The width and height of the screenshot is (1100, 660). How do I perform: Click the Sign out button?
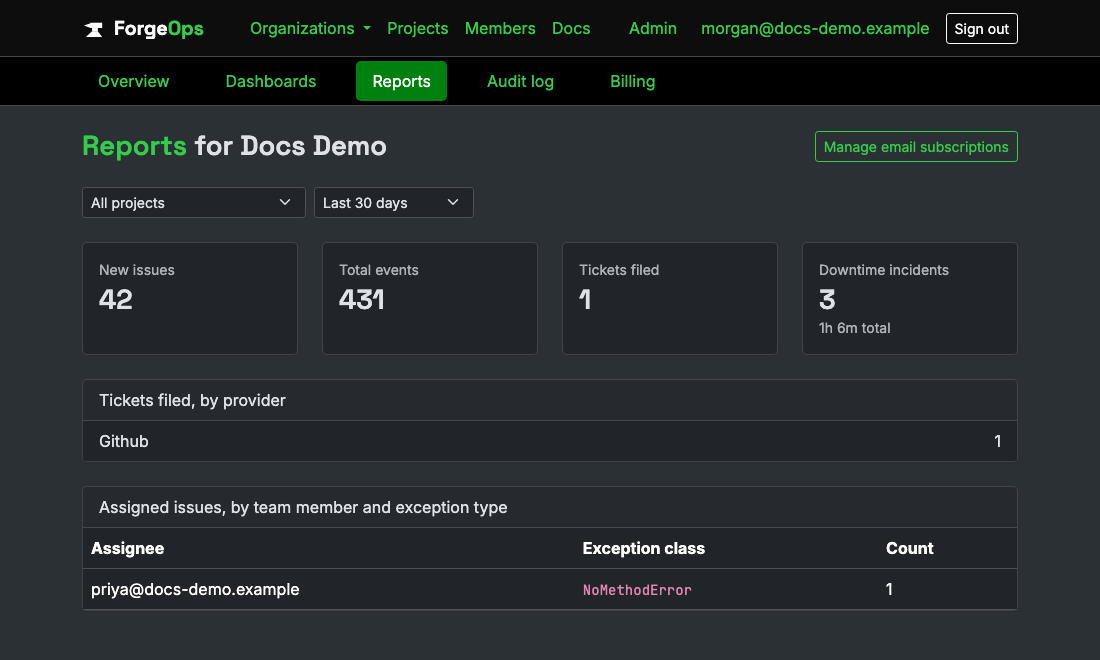tap(981, 29)
